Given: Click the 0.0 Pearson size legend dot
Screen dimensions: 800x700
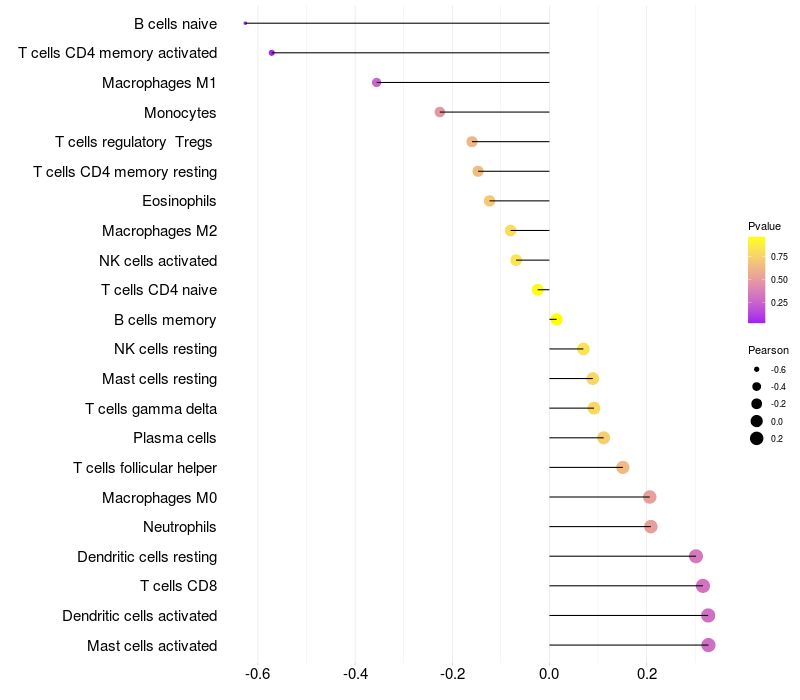Looking at the screenshot, I should [x=757, y=421].
